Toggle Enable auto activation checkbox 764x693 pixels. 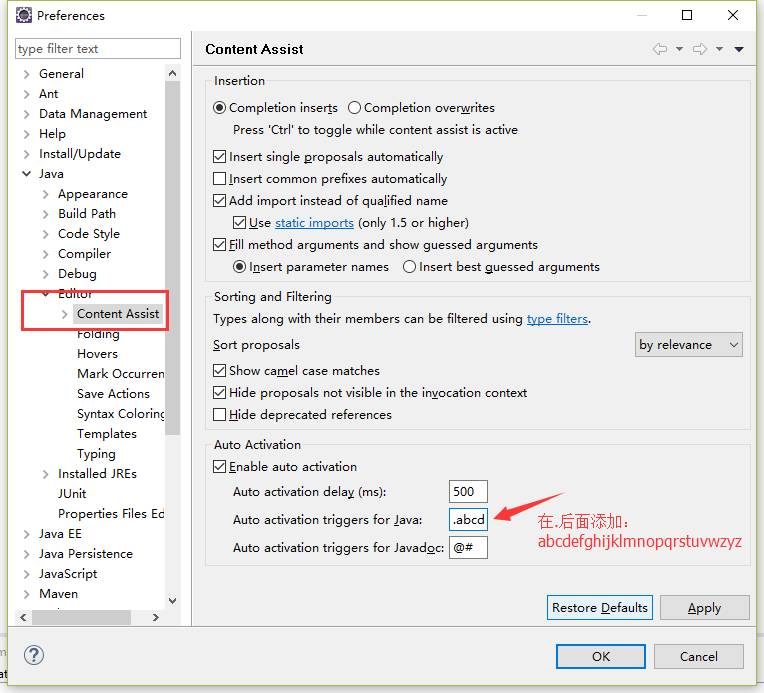point(219,466)
